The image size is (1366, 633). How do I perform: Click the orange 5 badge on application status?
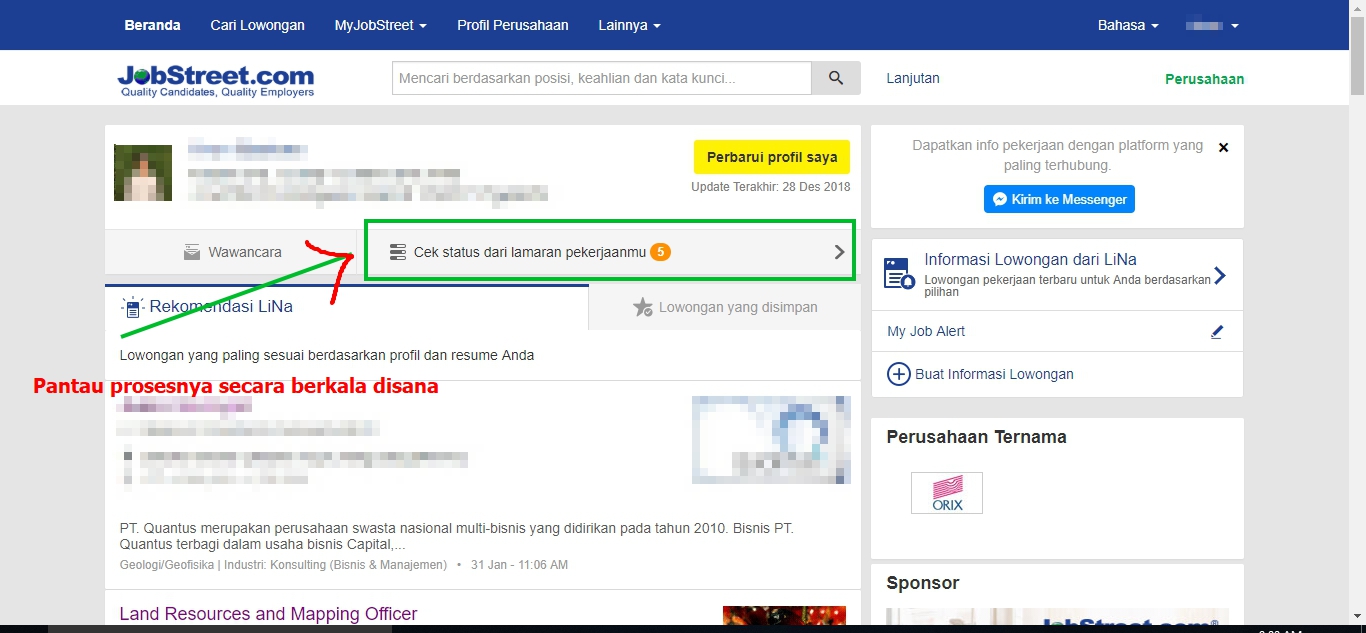[660, 251]
